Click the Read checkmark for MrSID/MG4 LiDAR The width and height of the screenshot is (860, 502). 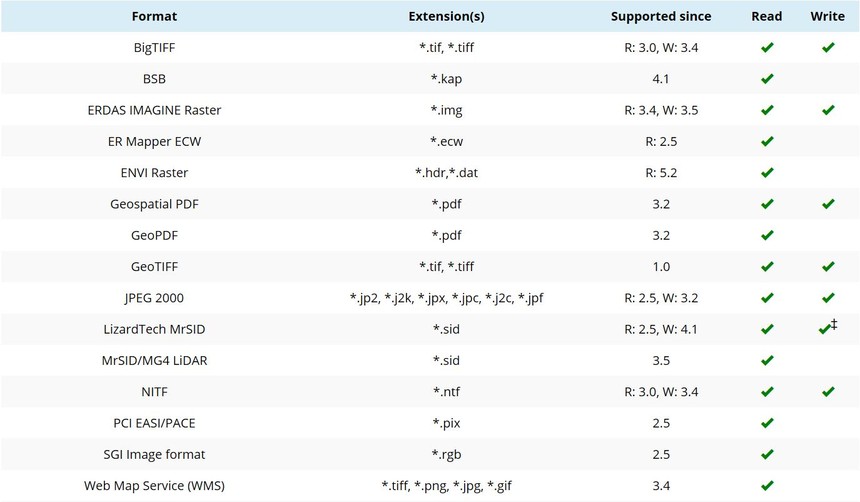767,360
